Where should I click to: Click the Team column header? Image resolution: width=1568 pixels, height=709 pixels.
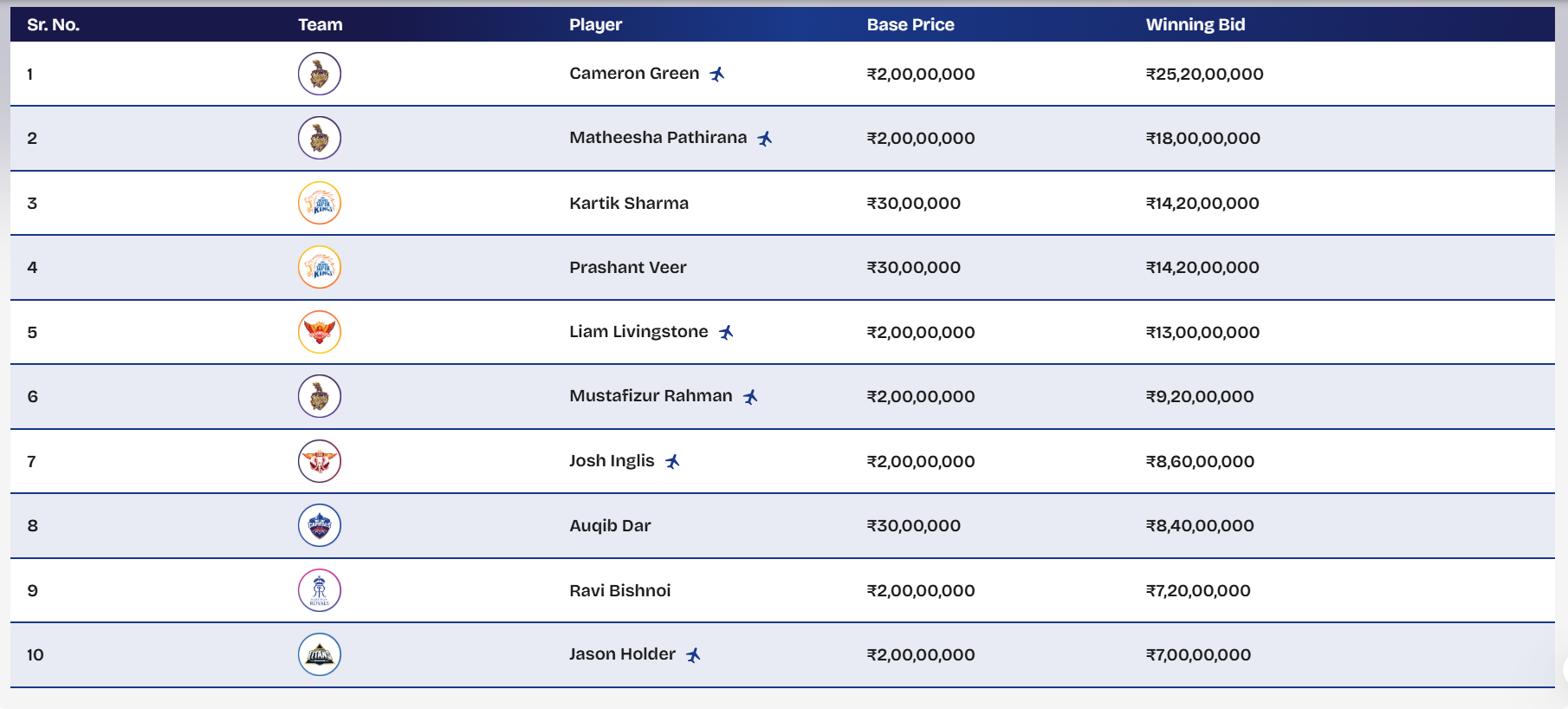pos(320,25)
